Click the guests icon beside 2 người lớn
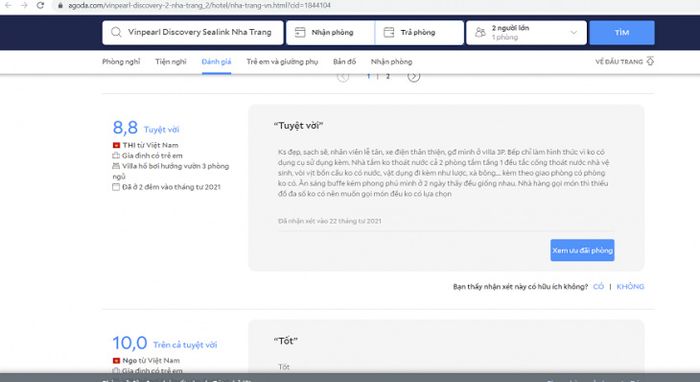 click(x=480, y=32)
